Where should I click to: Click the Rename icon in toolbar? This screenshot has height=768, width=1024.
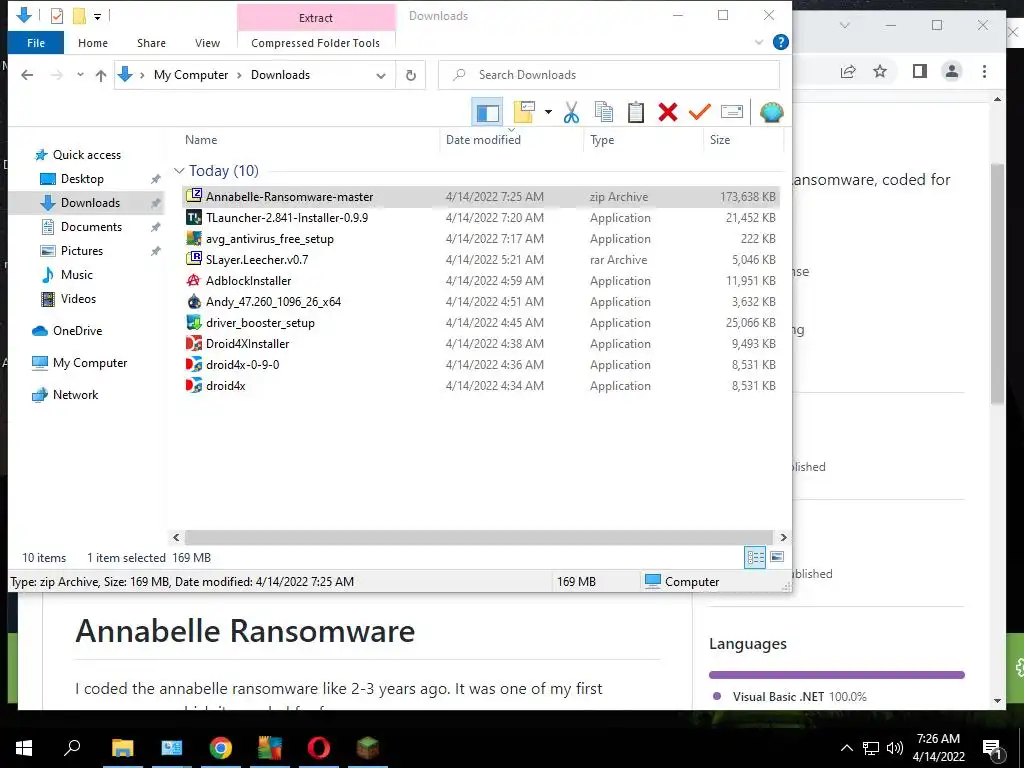pos(731,112)
